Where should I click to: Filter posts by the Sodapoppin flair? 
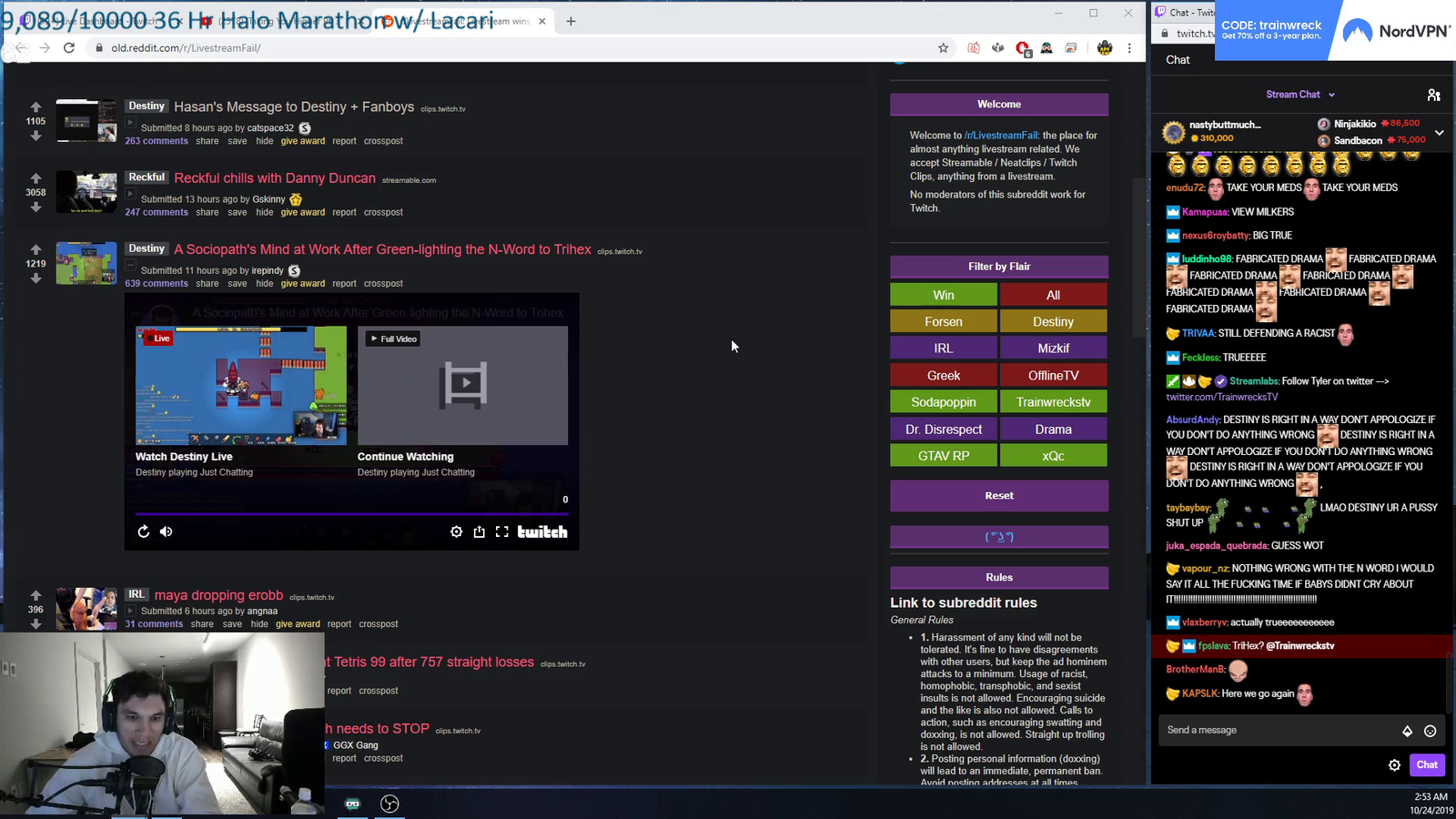(944, 401)
